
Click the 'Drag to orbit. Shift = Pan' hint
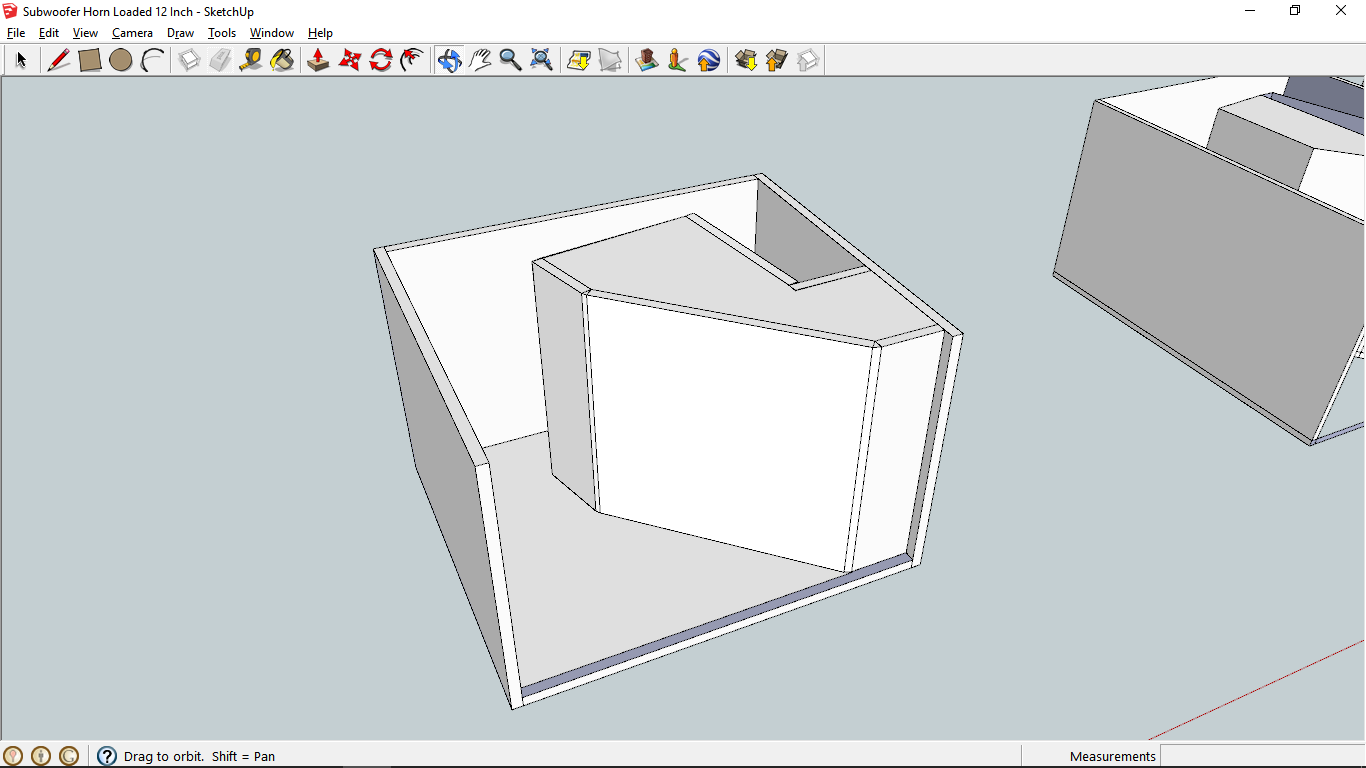199,756
